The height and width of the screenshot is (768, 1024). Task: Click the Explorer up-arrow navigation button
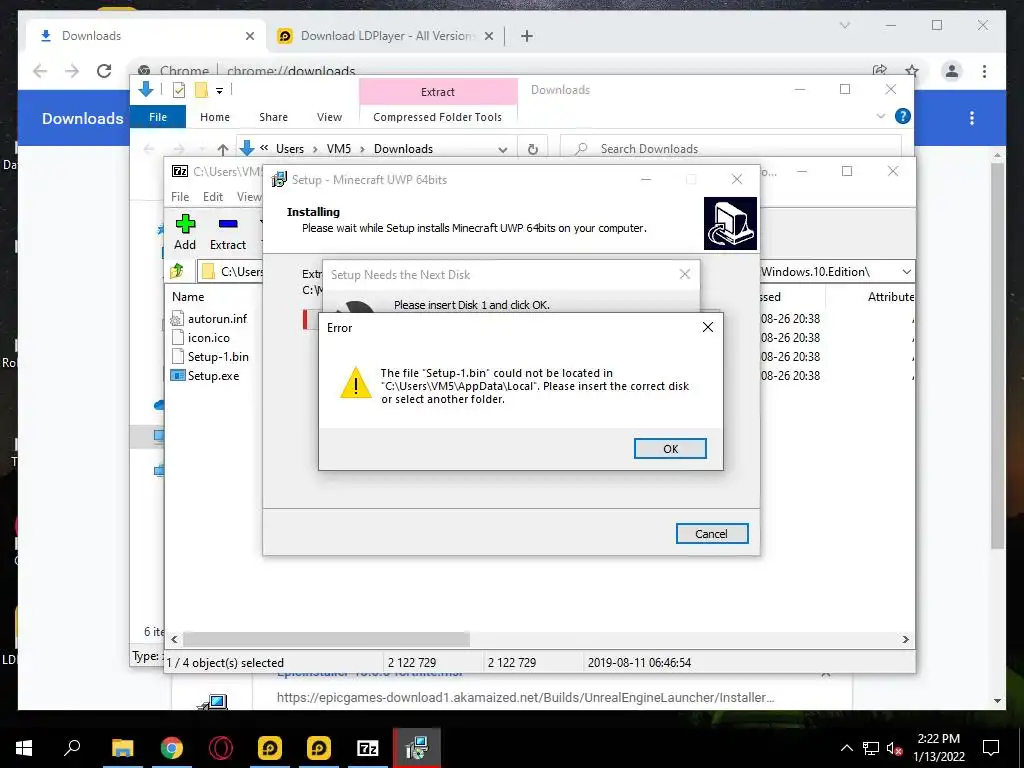223,149
